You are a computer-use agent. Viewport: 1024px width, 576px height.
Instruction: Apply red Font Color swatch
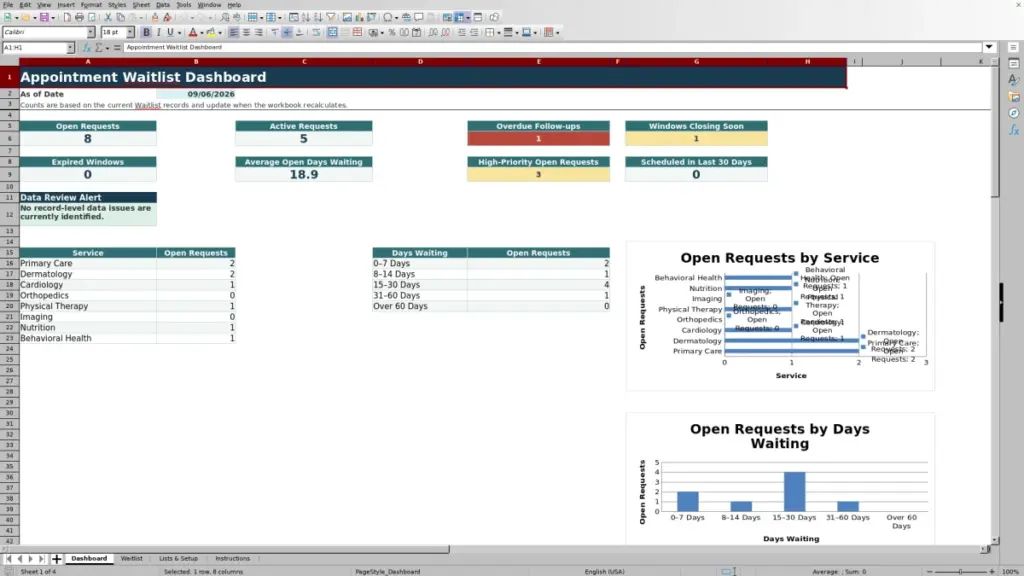(193, 32)
